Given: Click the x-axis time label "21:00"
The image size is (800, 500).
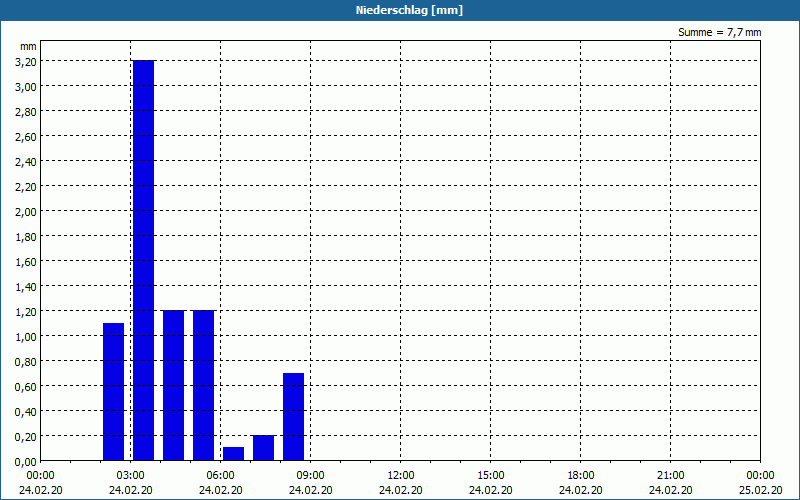Looking at the screenshot, I should coord(670,476).
